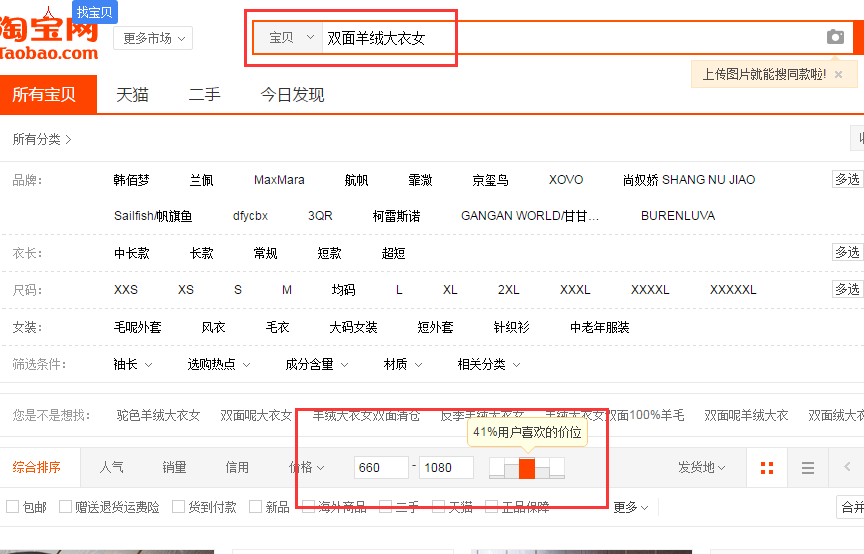864x554 pixels.
Task: Expand the 所有分类 chevron
Action: pyautogui.click(x=68, y=139)
